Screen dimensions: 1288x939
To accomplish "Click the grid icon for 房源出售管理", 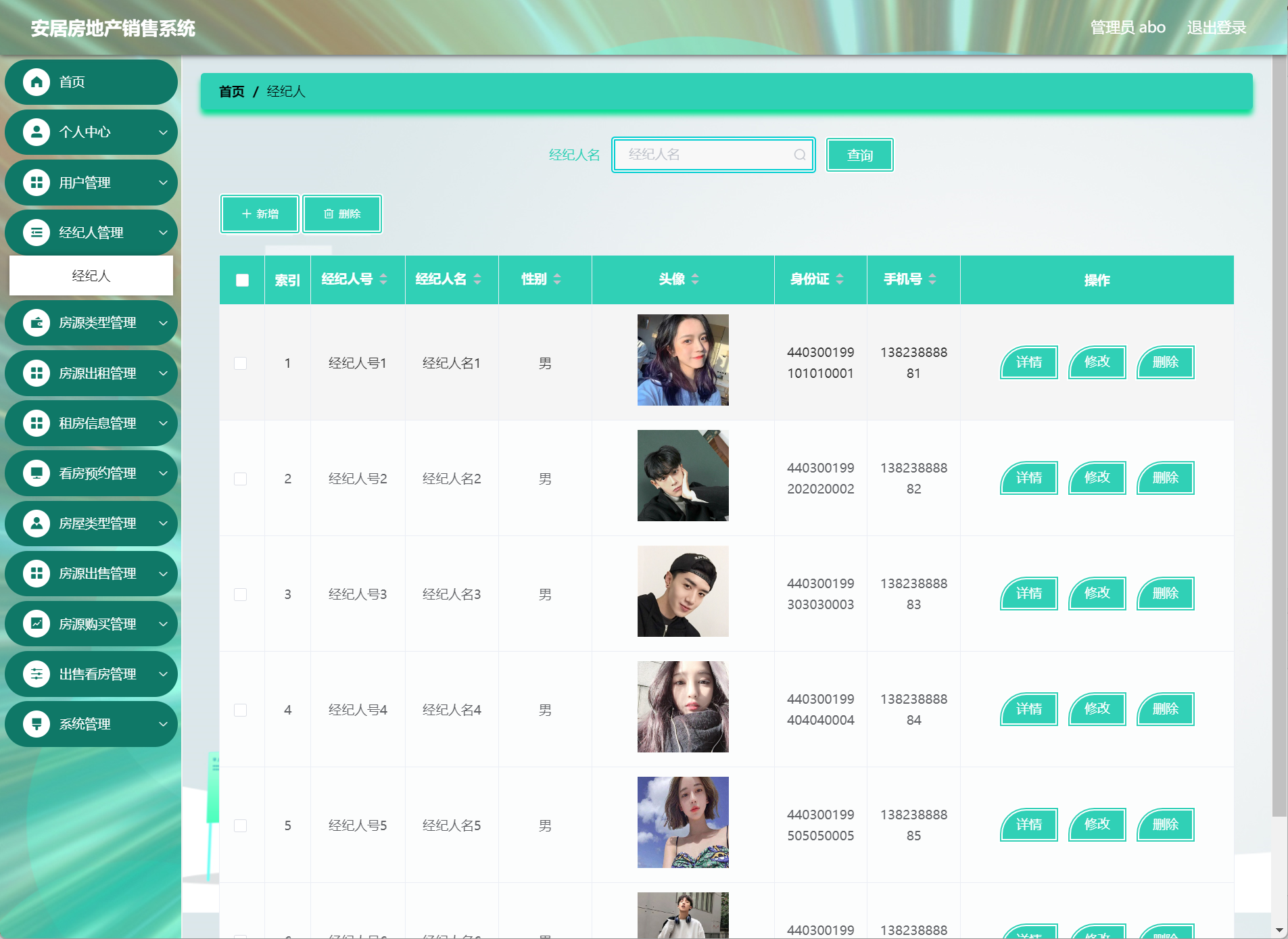I will tap(37, 573).
